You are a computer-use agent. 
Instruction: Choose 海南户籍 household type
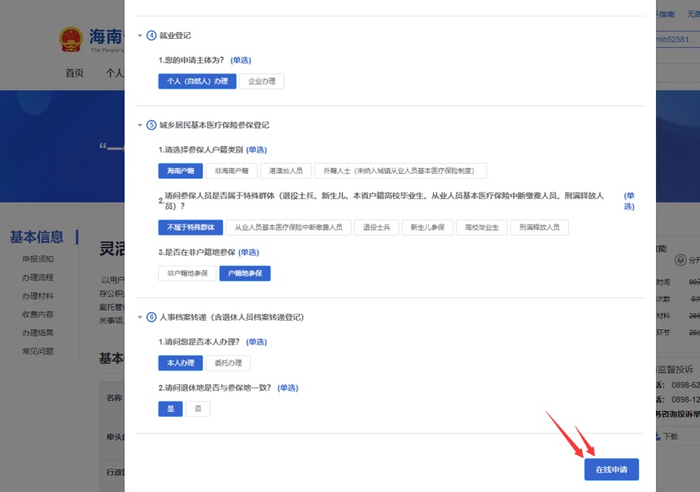point(180,171)
